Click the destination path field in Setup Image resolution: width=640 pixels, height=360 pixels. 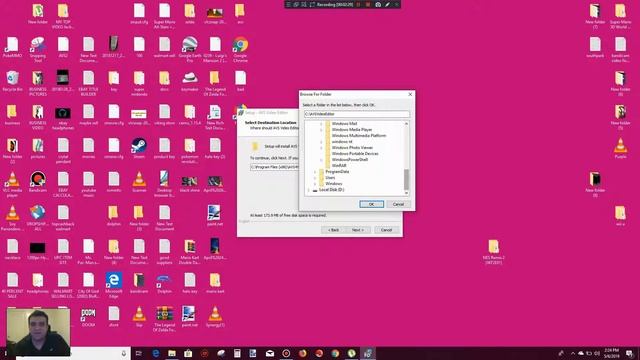point(274,167)
